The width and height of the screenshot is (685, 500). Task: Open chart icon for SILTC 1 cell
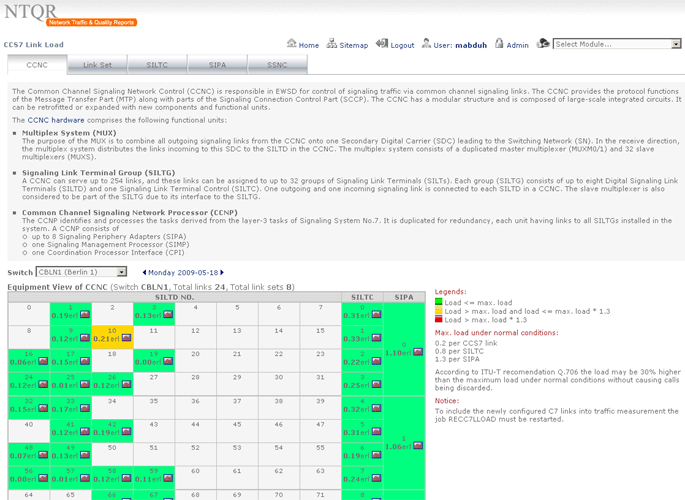coord(378,339)
